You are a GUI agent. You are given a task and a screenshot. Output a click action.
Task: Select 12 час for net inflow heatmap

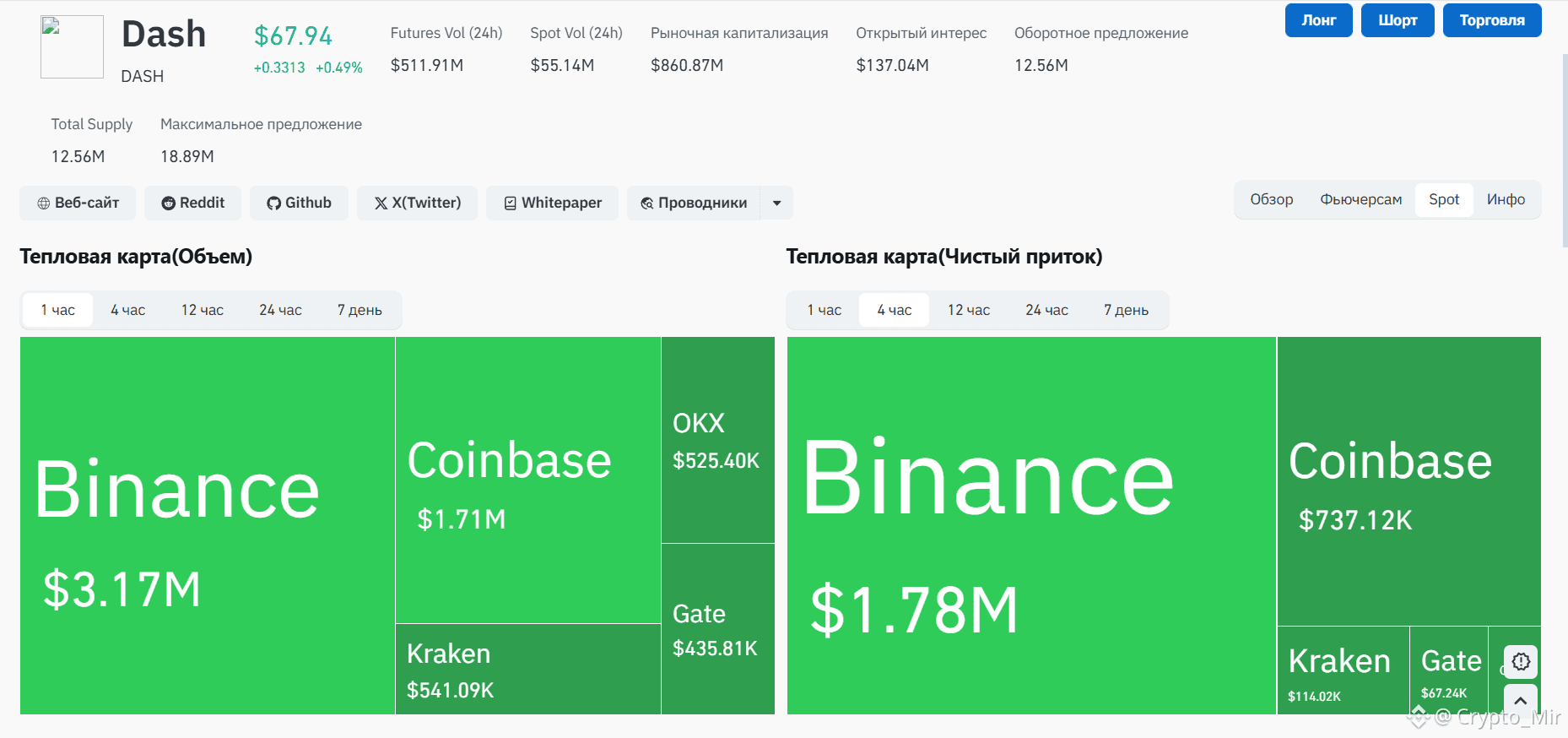click(969, 310)
